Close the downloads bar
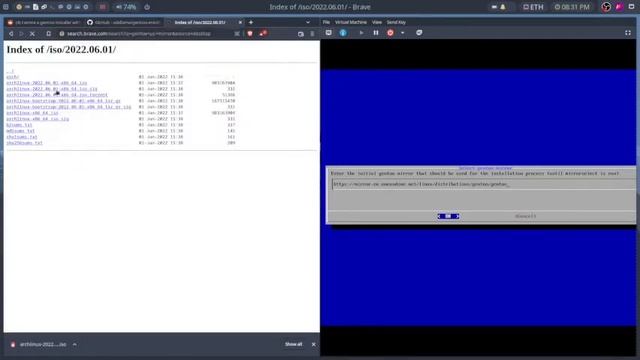This screenshot has width=640, height=360. coord(313,344)
